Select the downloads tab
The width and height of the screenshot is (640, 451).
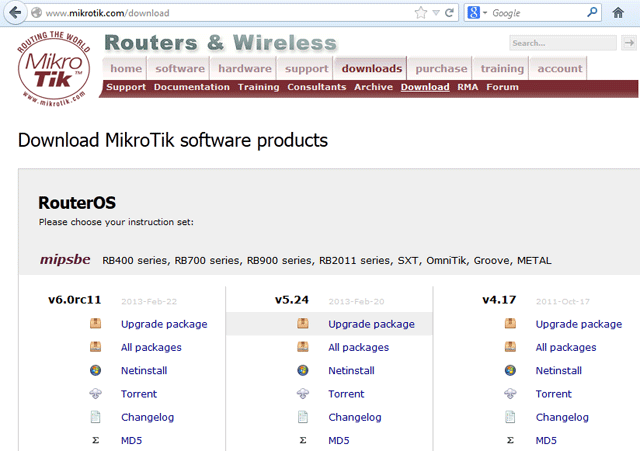[372, 68]
